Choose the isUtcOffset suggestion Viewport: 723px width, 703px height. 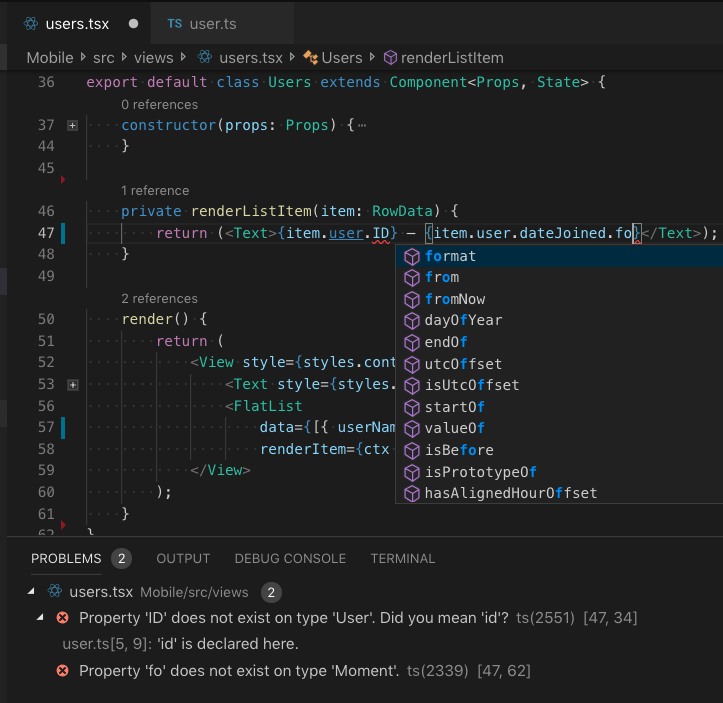559,385
